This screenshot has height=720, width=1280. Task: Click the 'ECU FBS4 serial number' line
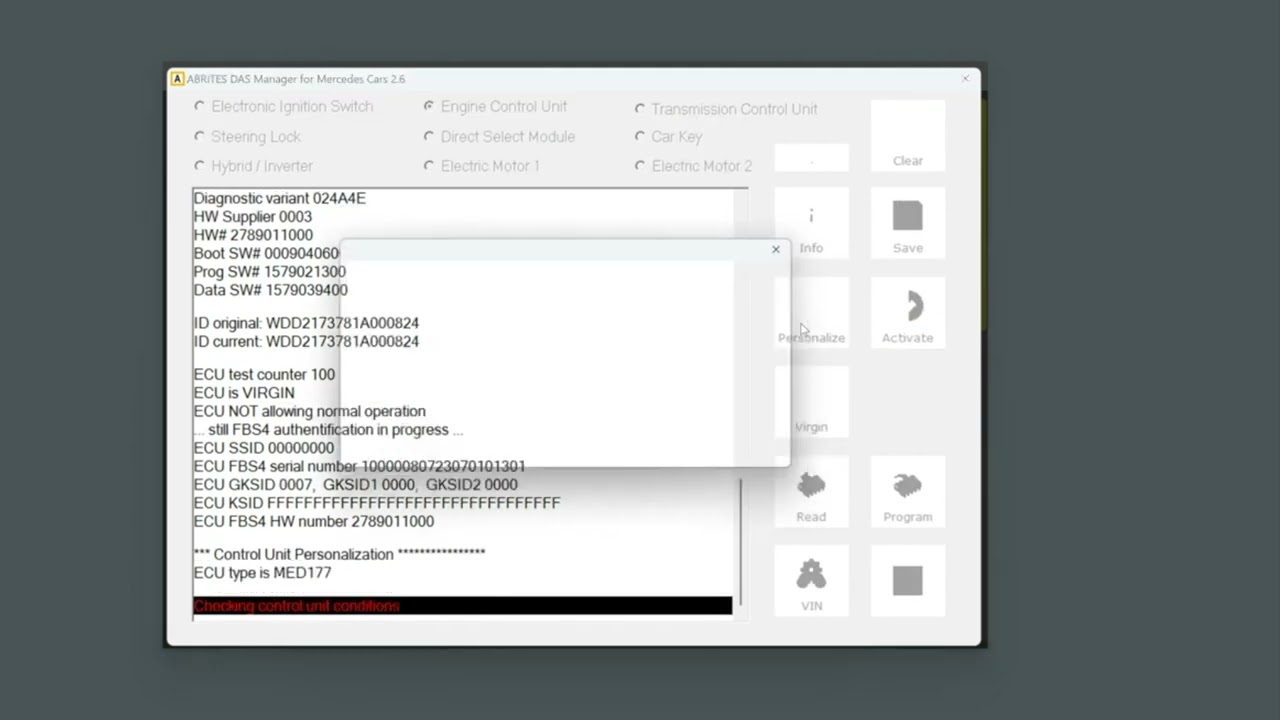pyautogui.click(x=359, y=466)
